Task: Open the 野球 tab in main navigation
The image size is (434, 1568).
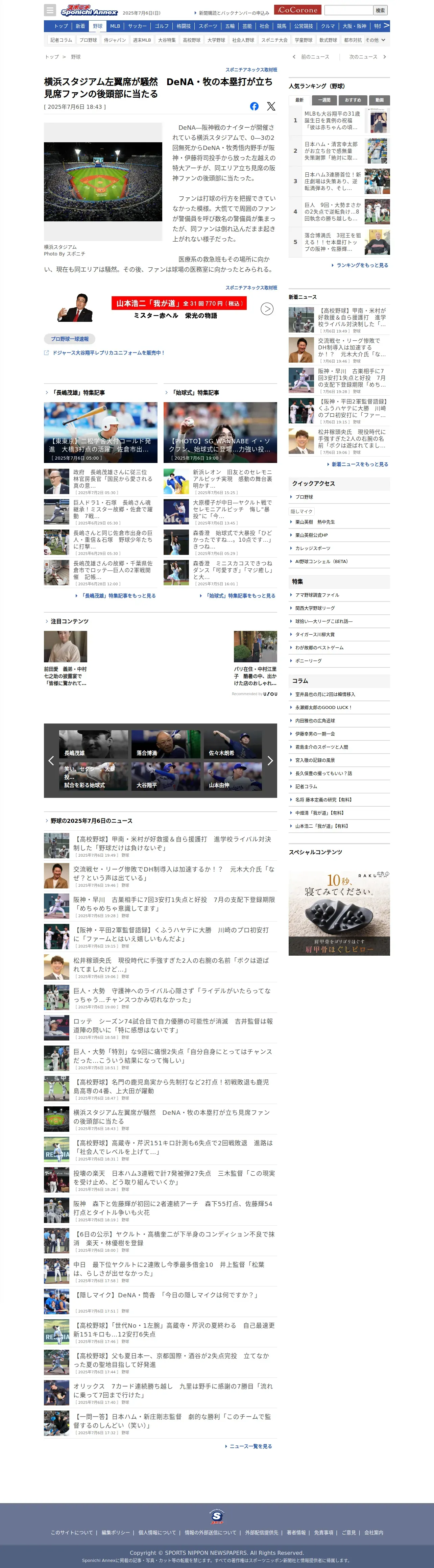Action: 97,26
